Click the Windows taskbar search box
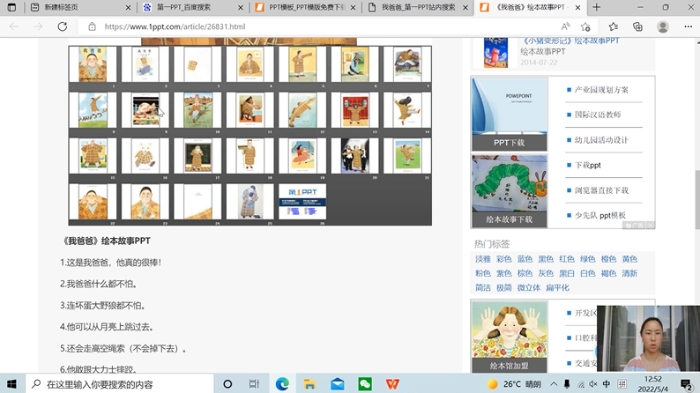 tap(120, 384)
